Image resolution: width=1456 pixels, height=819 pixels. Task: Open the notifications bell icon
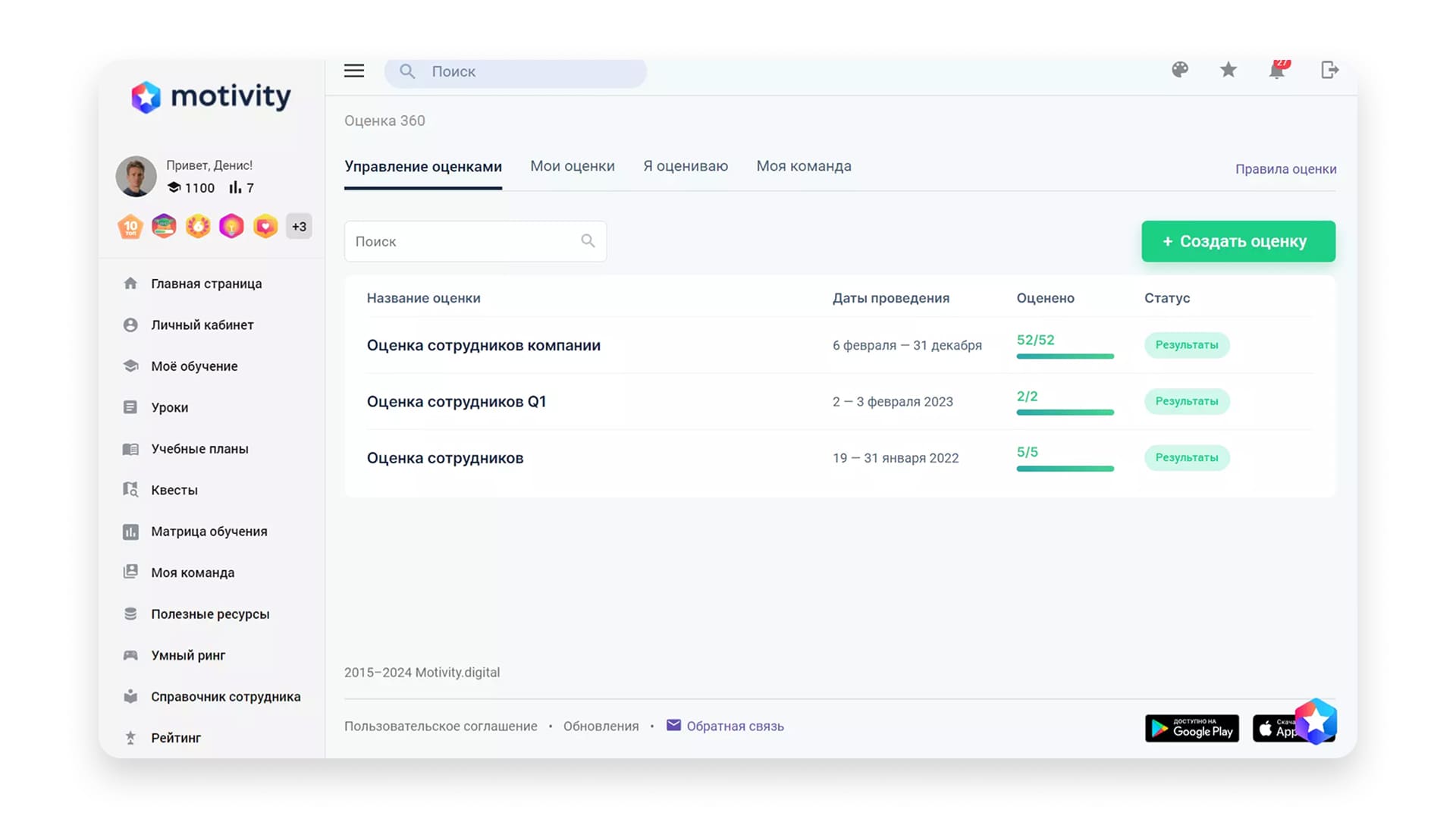[1277, 71]
